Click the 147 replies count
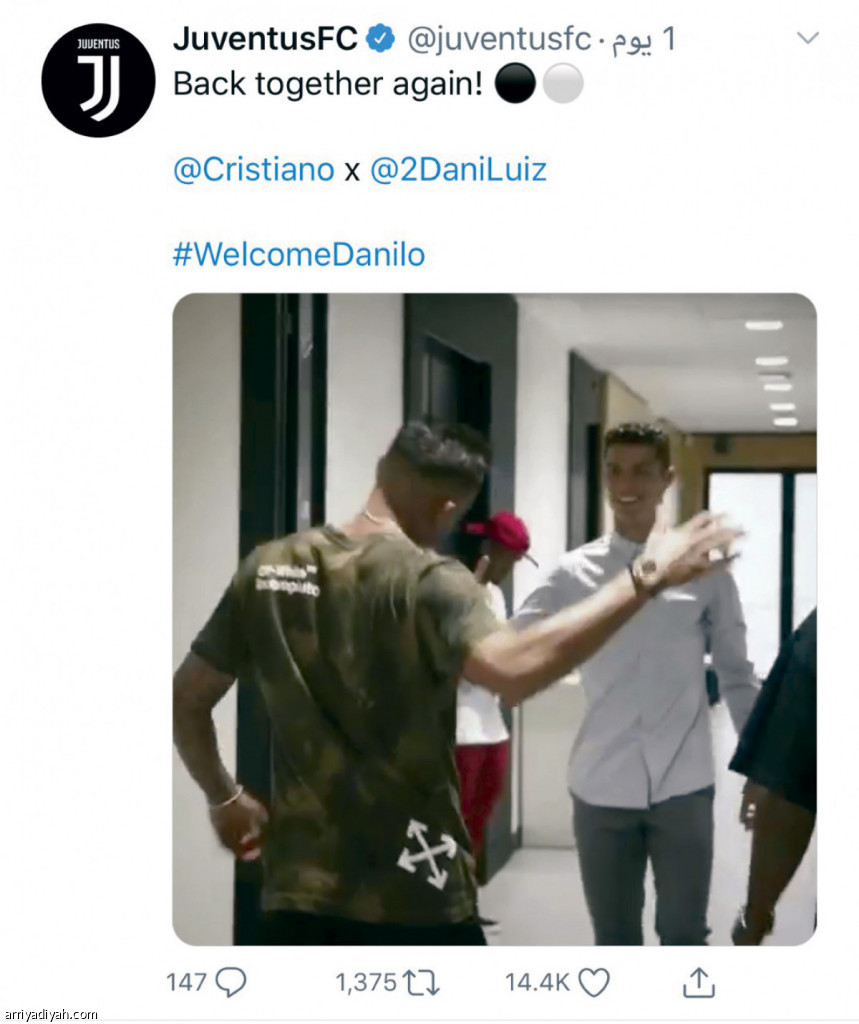Viewport: 859px width, 1024px height. (x=186, y=982)
